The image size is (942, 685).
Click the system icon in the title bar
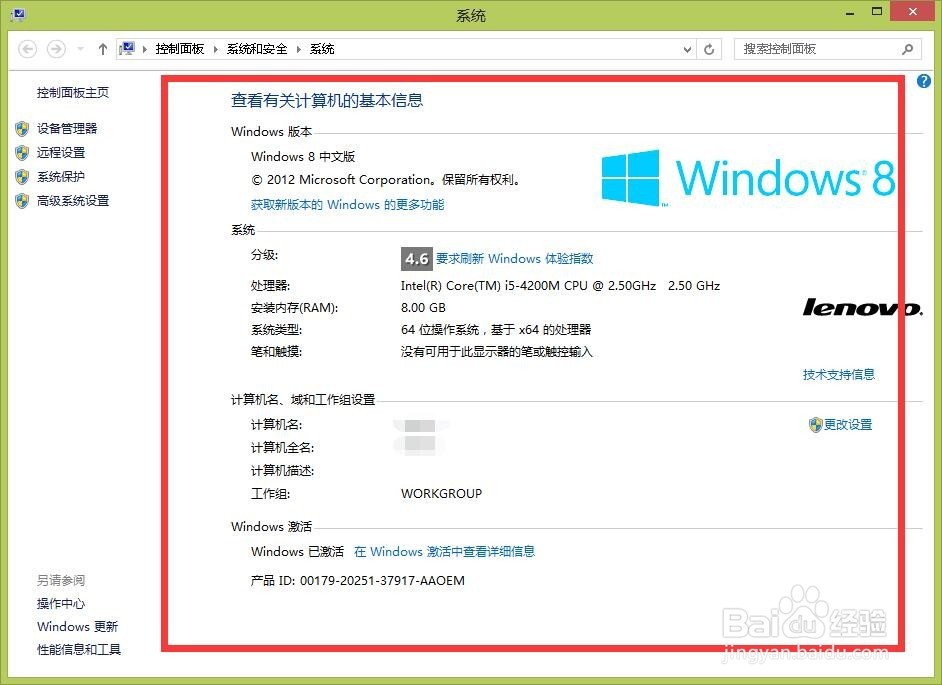[17, 14]
